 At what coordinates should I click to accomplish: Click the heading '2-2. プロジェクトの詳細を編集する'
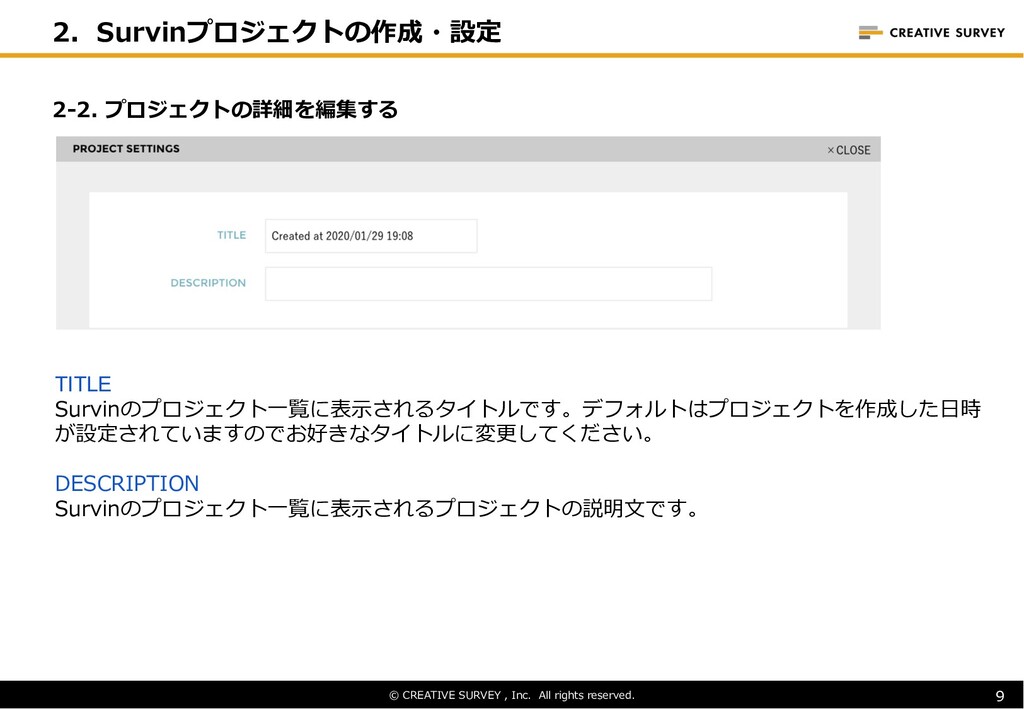pyautogui.click(x=225, y=109)
